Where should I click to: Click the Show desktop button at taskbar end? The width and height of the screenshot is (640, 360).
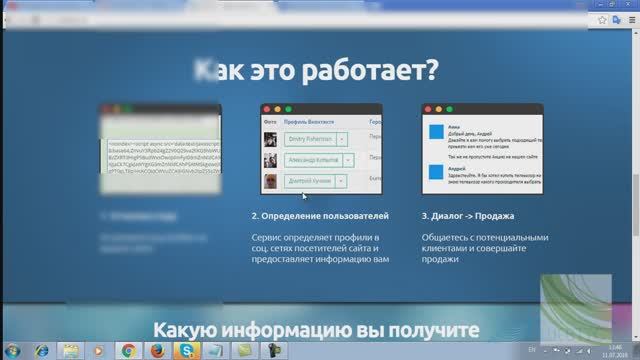636,351
